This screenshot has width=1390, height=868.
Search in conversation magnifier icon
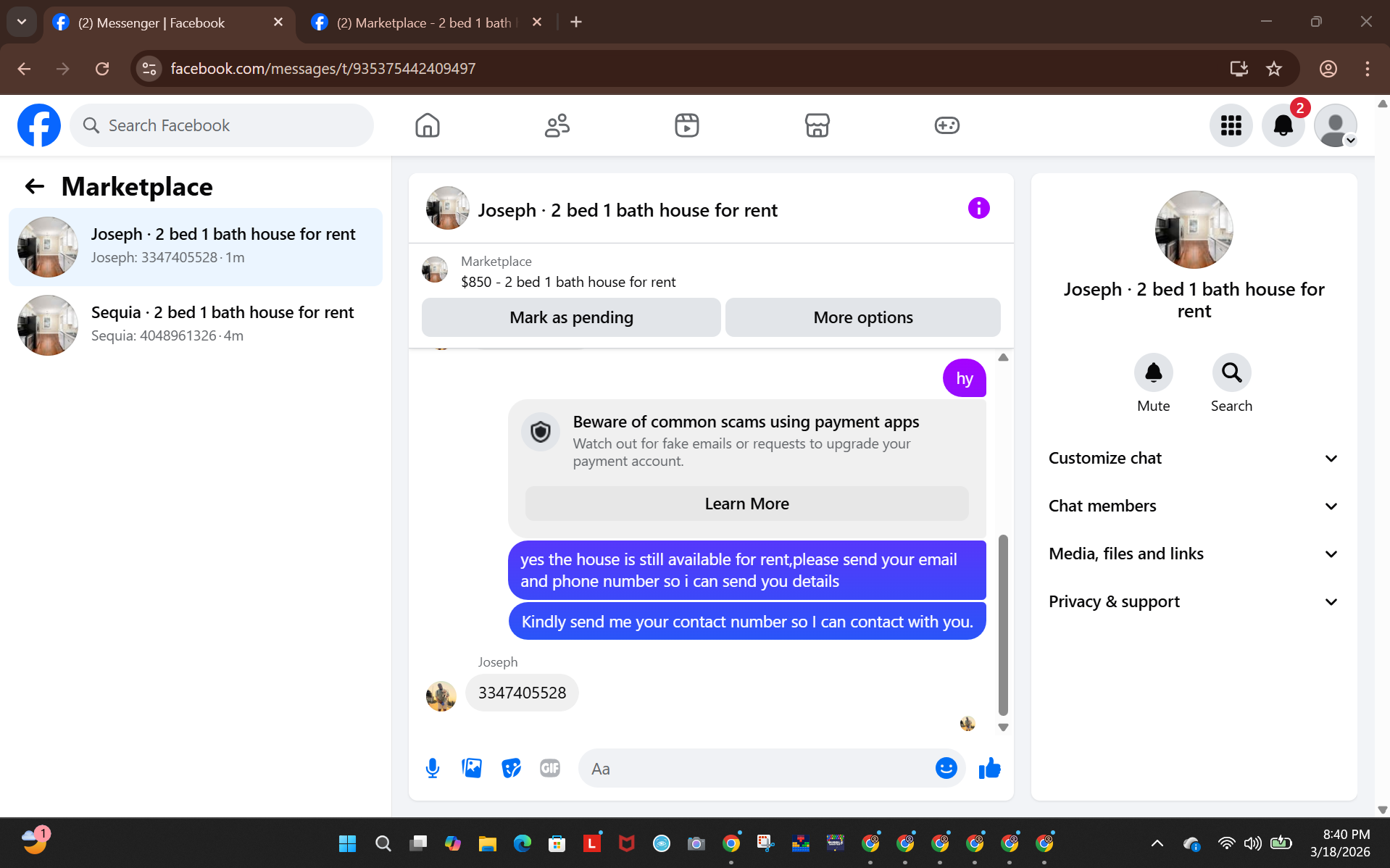click(1231, 372)
